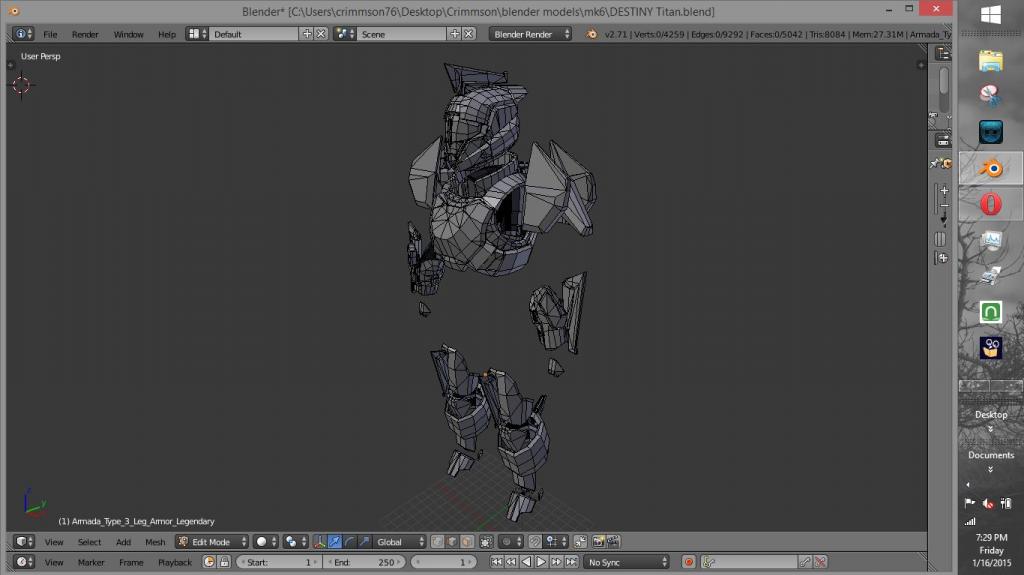Click the End frame field showing 250
This screenshot has height=575, width=1024.
pos(364,562)
